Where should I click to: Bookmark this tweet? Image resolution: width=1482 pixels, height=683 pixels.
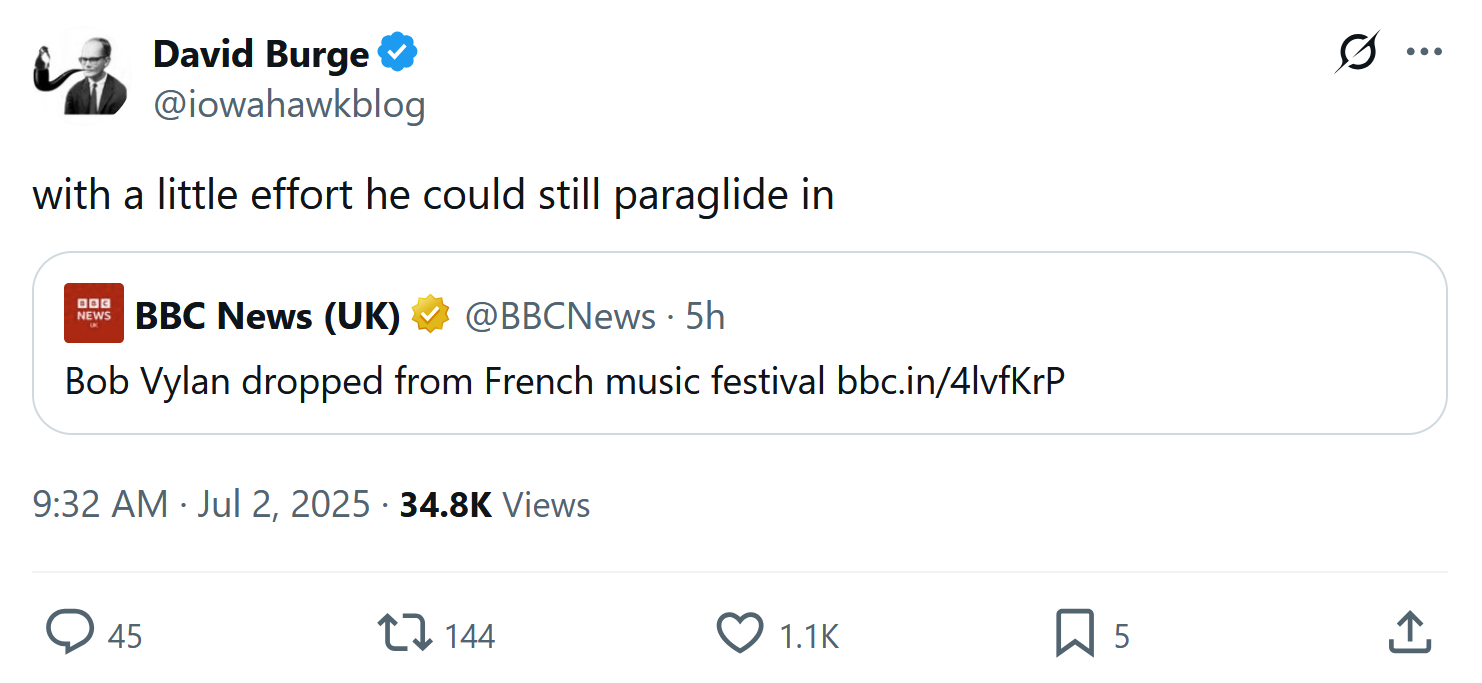1075,633
